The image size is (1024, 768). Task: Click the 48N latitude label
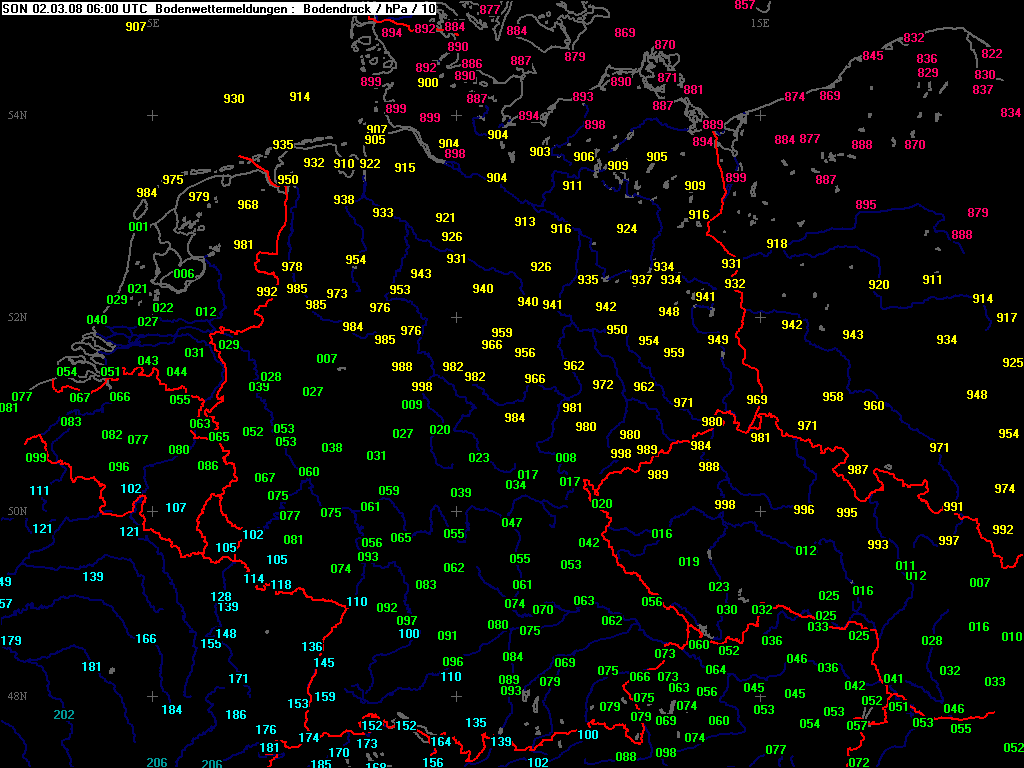click(17, 696)
